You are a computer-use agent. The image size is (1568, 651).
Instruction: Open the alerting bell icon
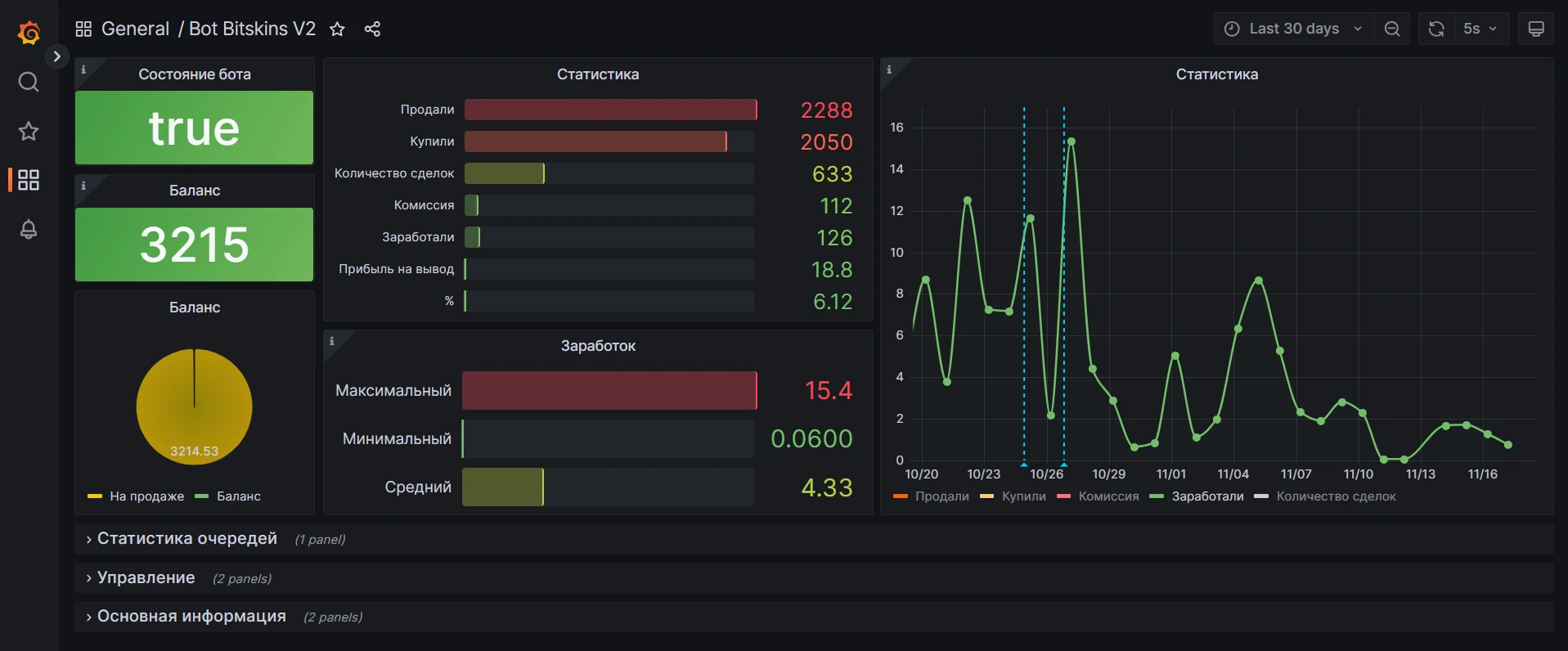tap(29, 229)
